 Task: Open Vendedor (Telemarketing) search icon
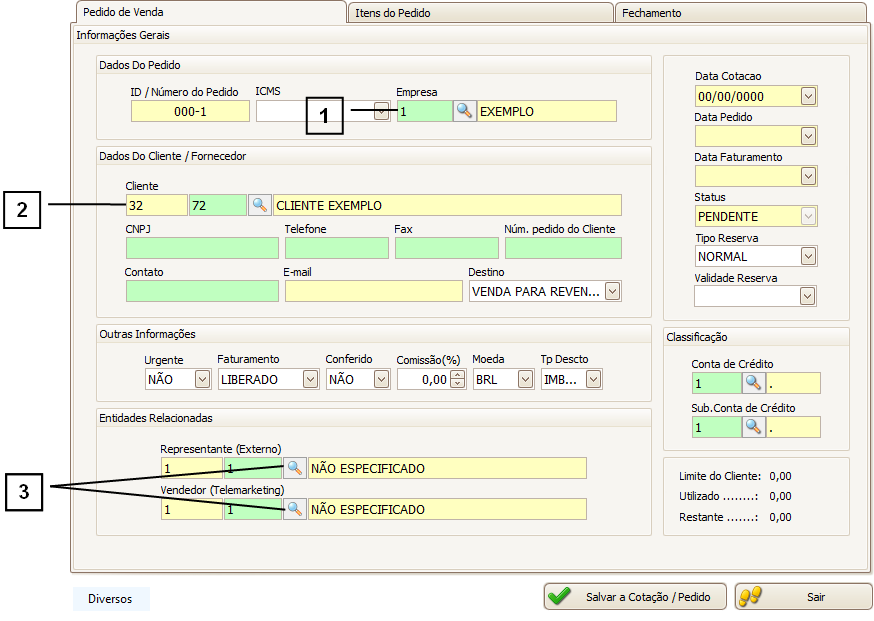[x=294, y=509]
